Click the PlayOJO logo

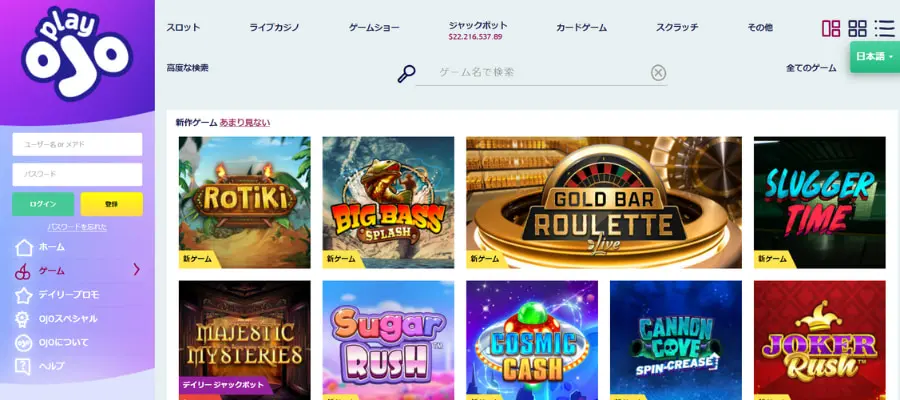[x=77, y=55]
